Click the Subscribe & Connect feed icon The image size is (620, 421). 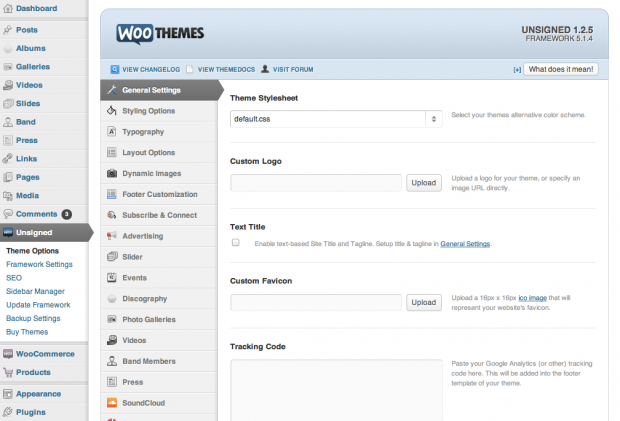click(112, 215)
